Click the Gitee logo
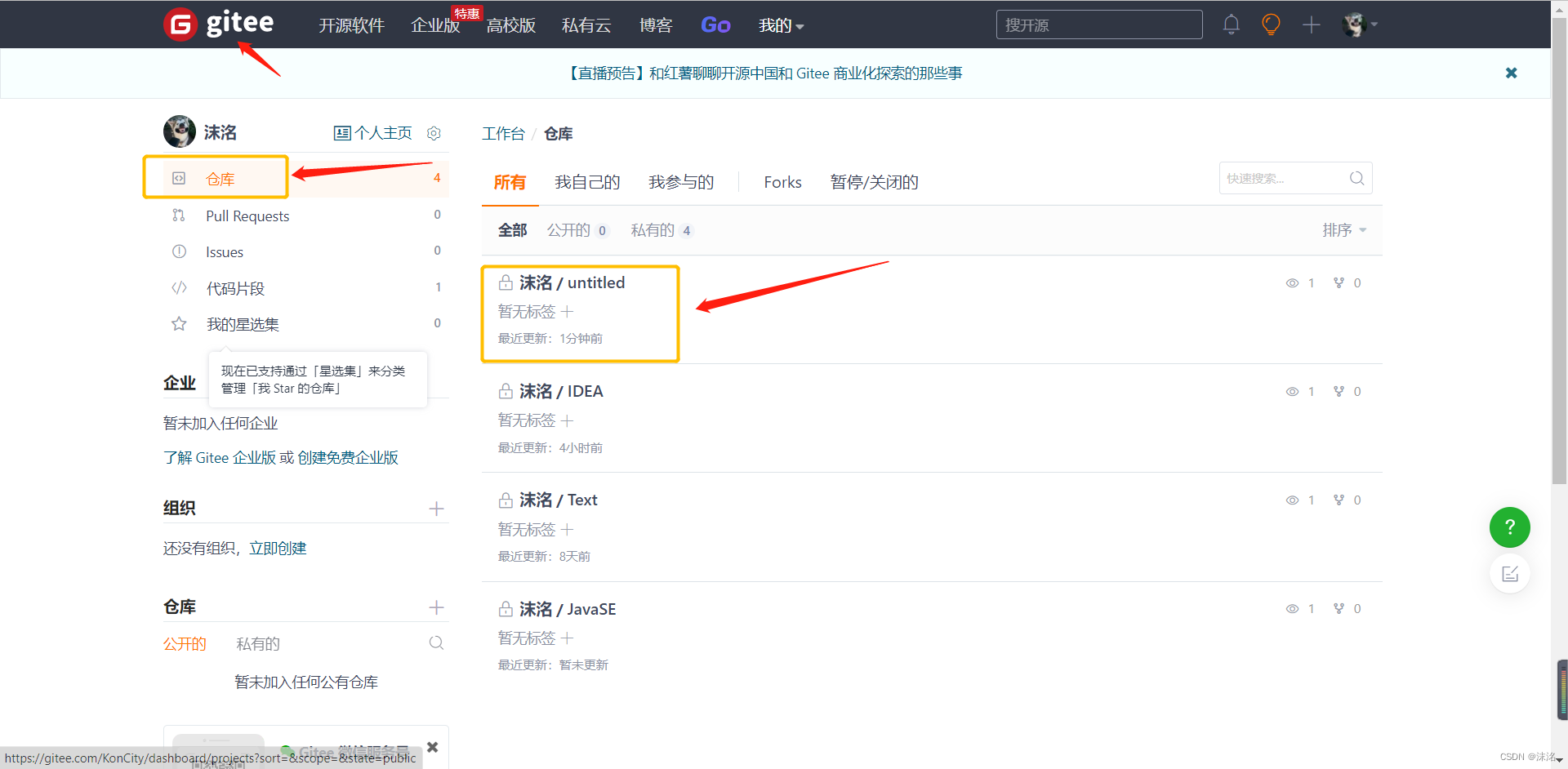Screen dimensions: 1568x769 (x=219, y=24)
